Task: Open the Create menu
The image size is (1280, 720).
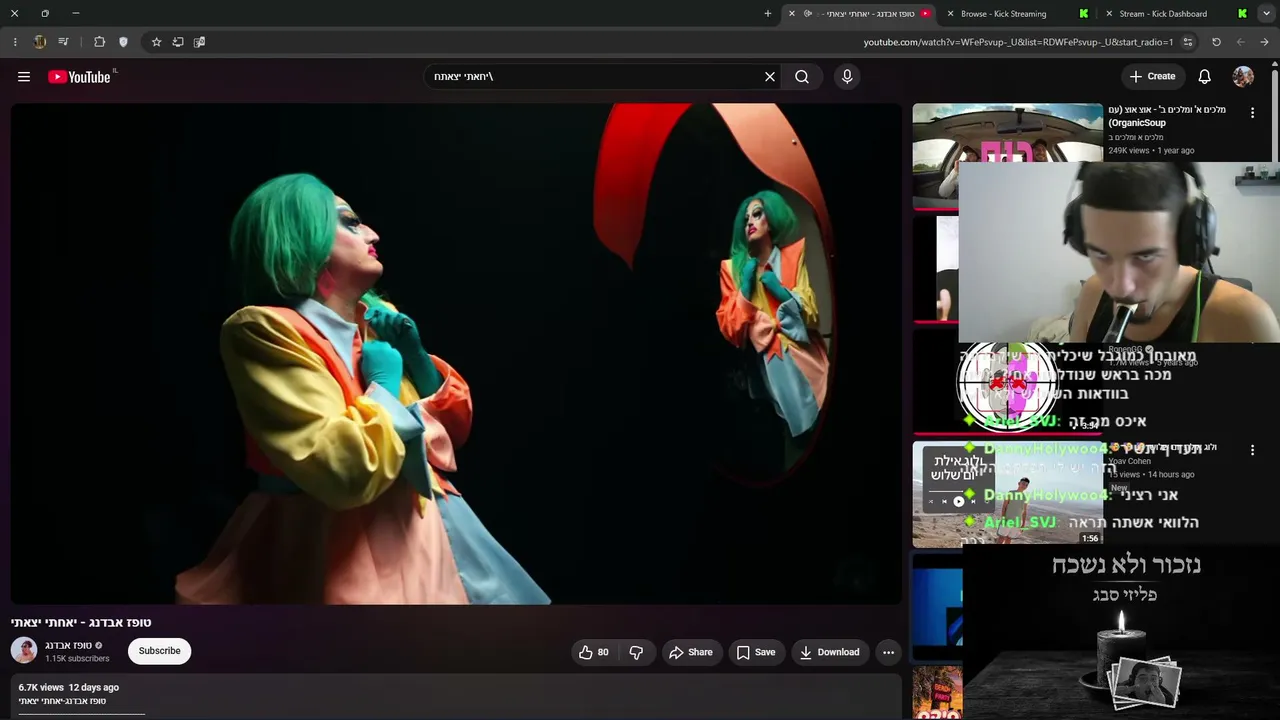Action: [1152, 76]
